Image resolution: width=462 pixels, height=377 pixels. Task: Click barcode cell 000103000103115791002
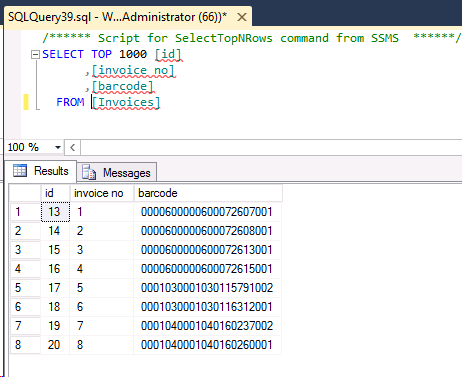click(207, 288)
